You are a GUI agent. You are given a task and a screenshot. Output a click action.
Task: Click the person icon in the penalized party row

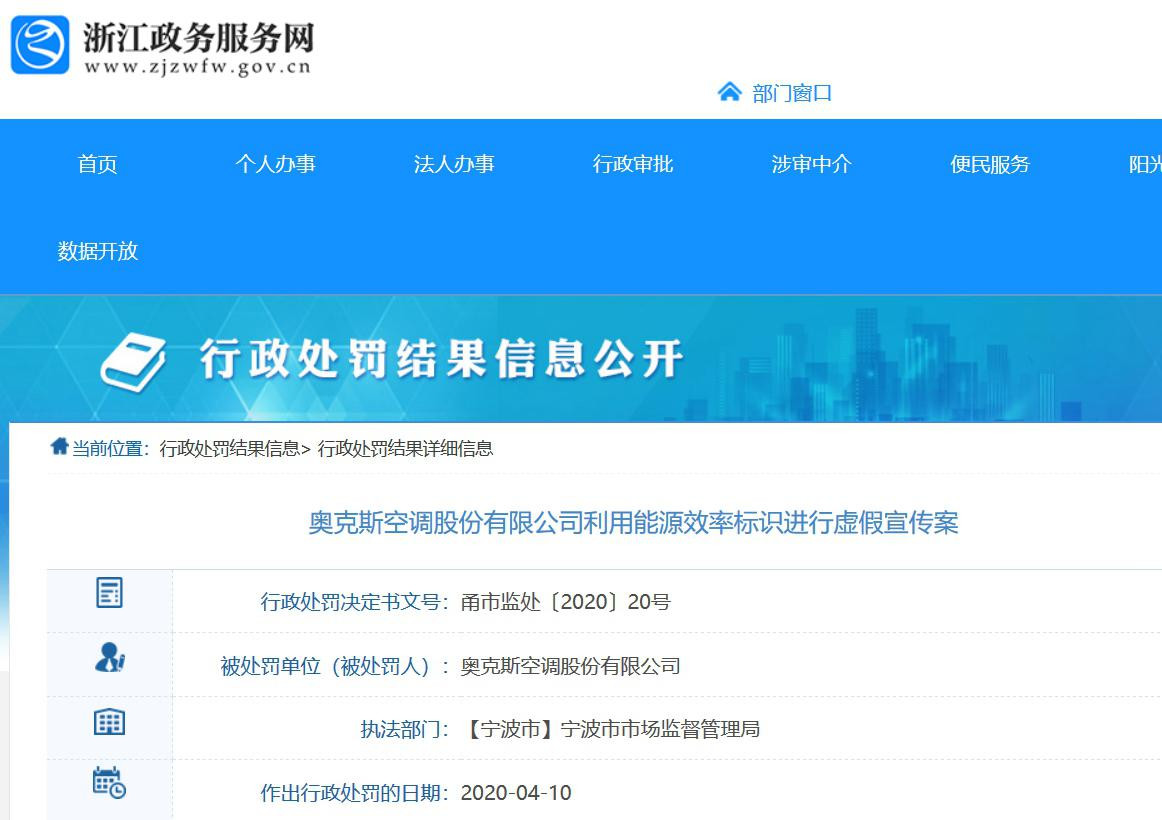tap(110, 657)
